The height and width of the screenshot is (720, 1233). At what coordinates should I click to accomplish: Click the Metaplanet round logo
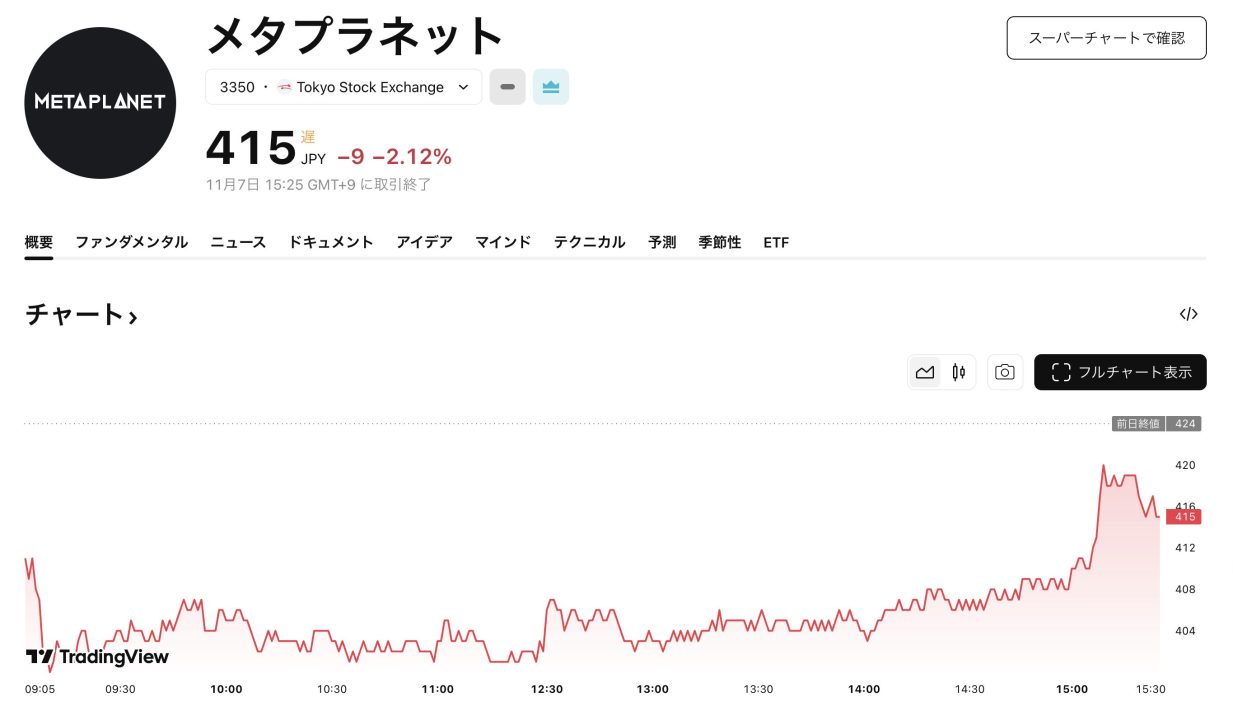pyautogui.click(x=100, y=102)
